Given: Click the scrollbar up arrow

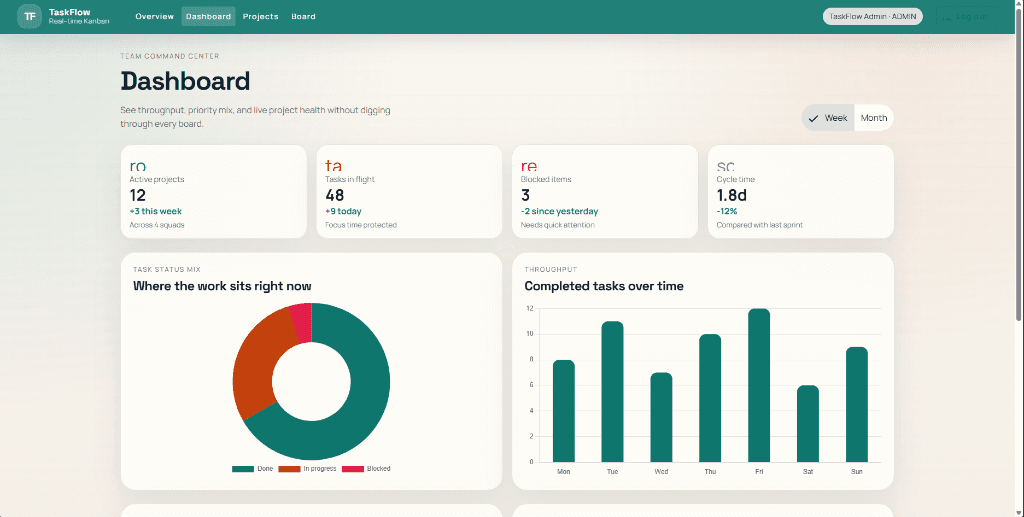Looking at the screenshot, I should tap(1019, 4).
